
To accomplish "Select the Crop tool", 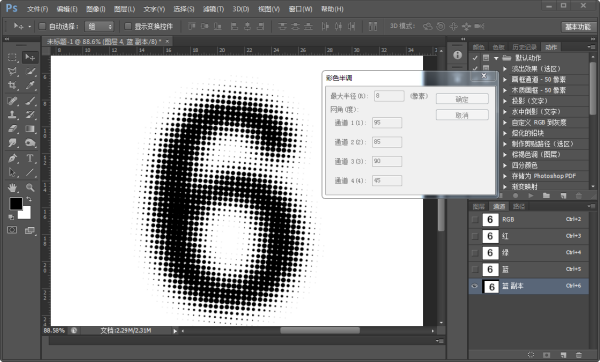I will (12, 85).
